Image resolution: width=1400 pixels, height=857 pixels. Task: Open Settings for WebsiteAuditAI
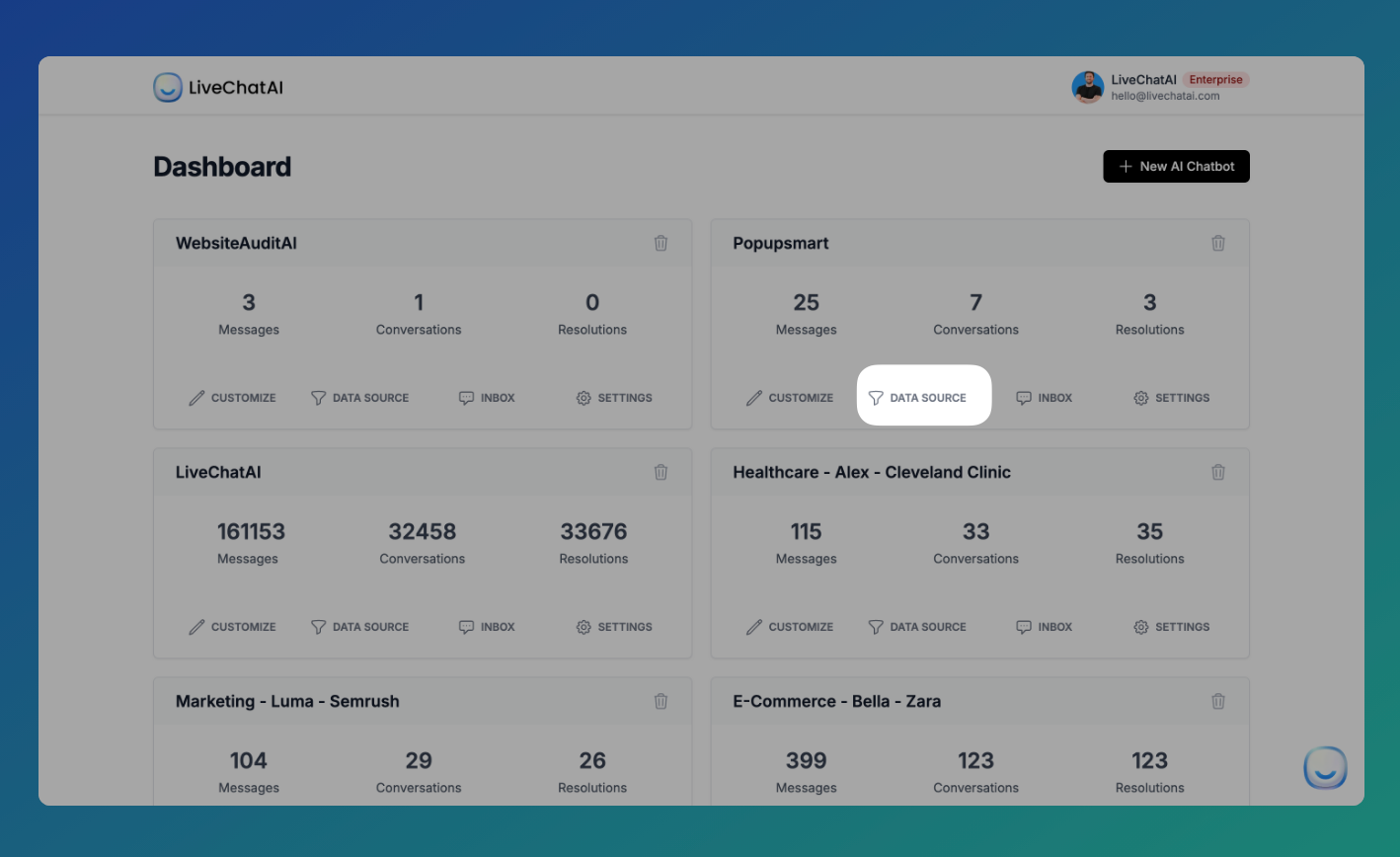614,398
